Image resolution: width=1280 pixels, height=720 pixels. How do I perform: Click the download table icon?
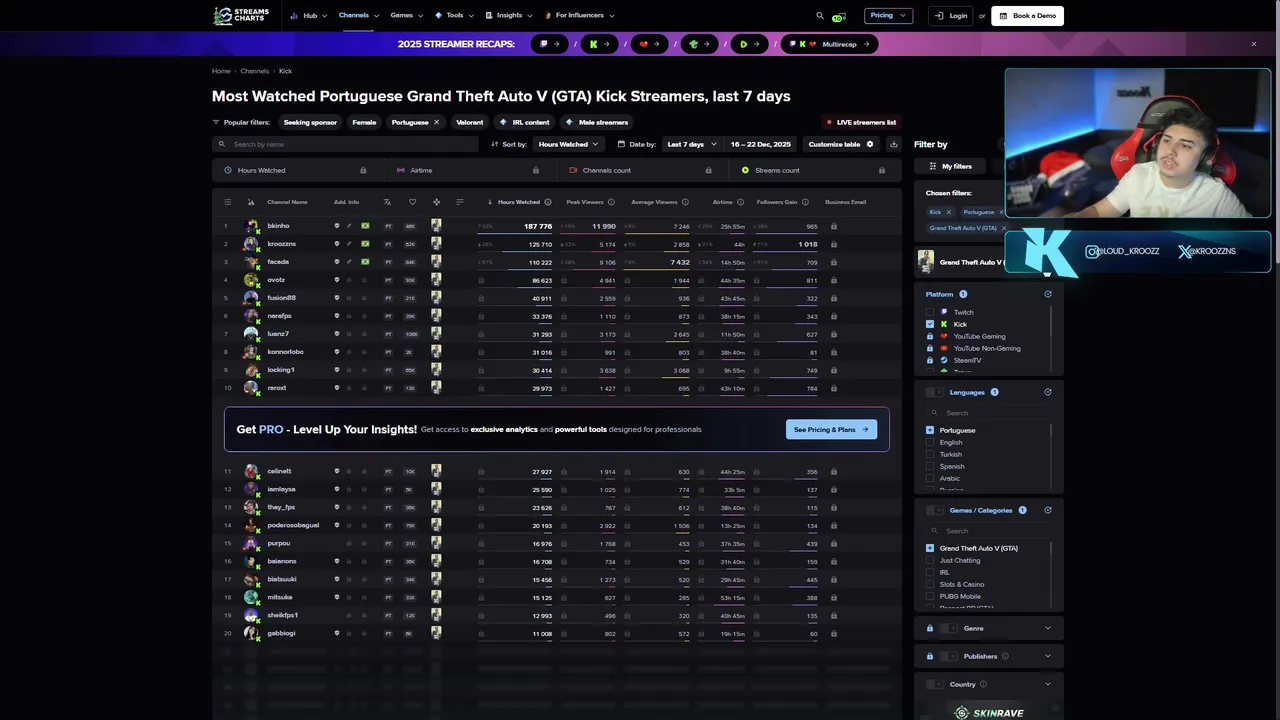(894, 144)
